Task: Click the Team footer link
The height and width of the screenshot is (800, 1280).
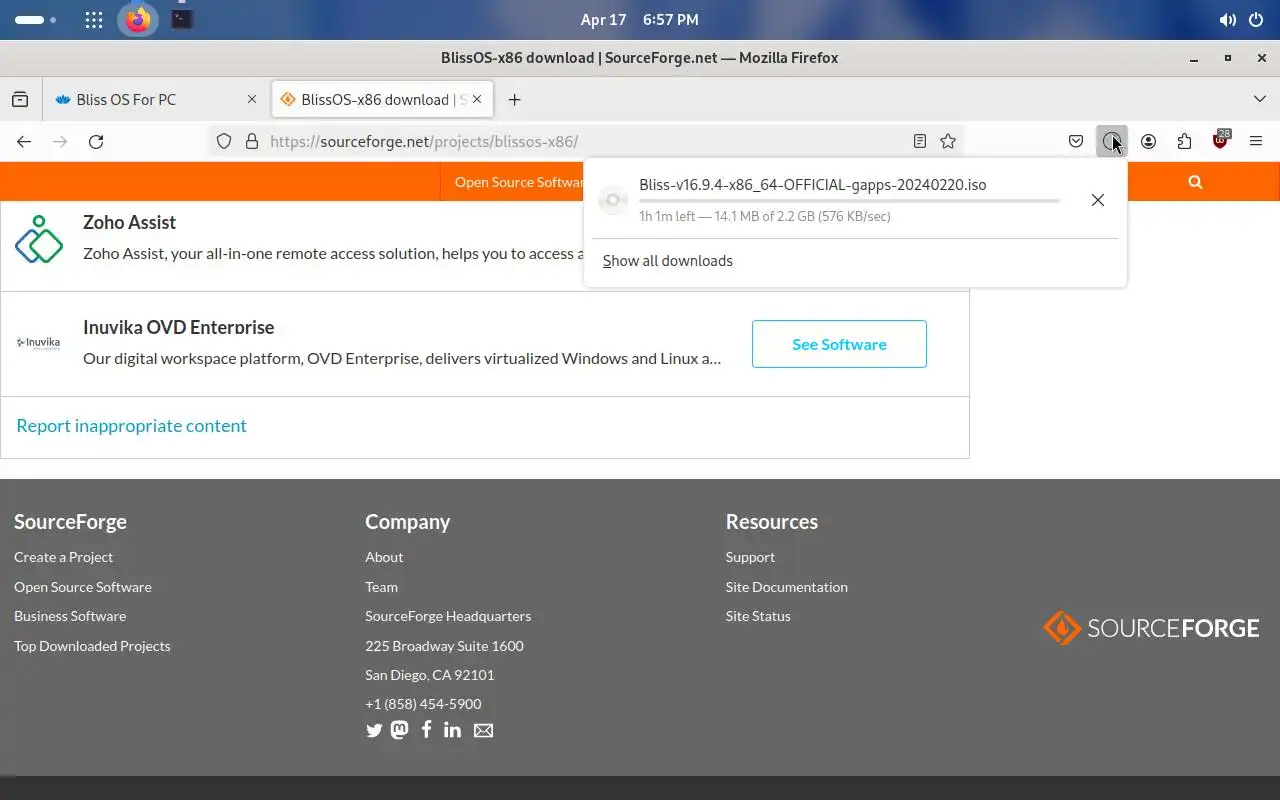Action: click(381, 587)
